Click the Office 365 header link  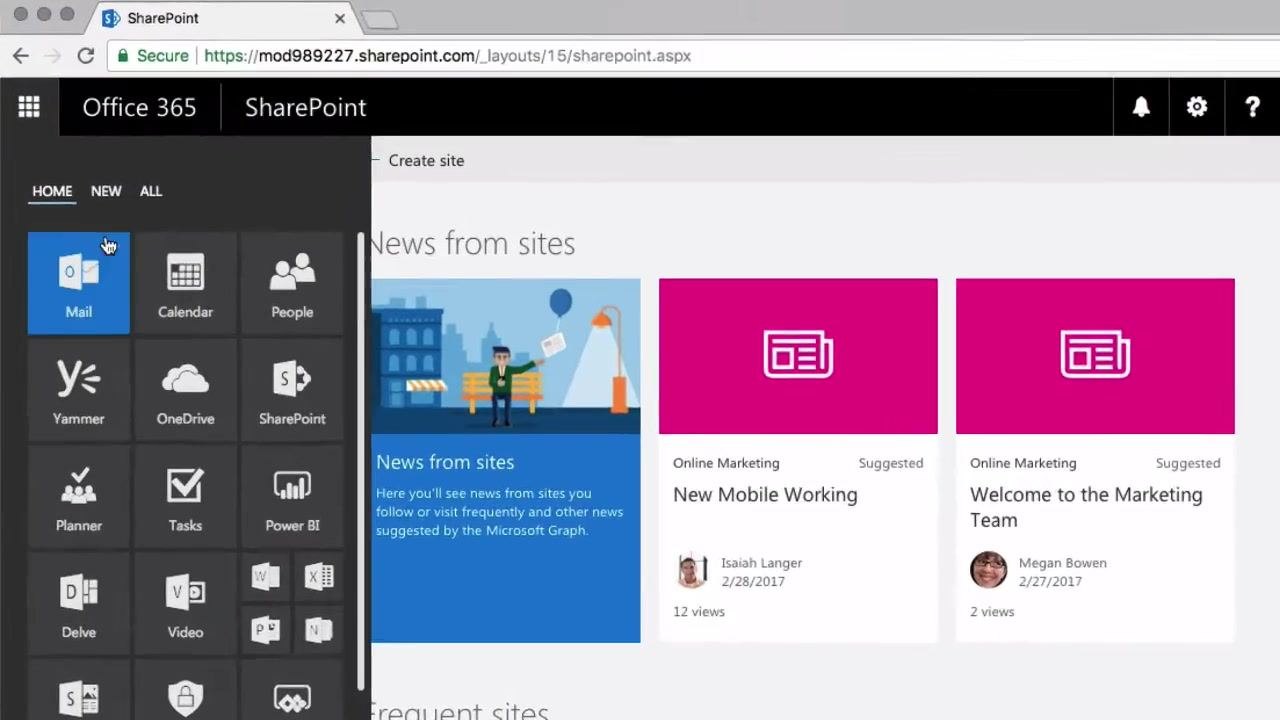(139, 107)
